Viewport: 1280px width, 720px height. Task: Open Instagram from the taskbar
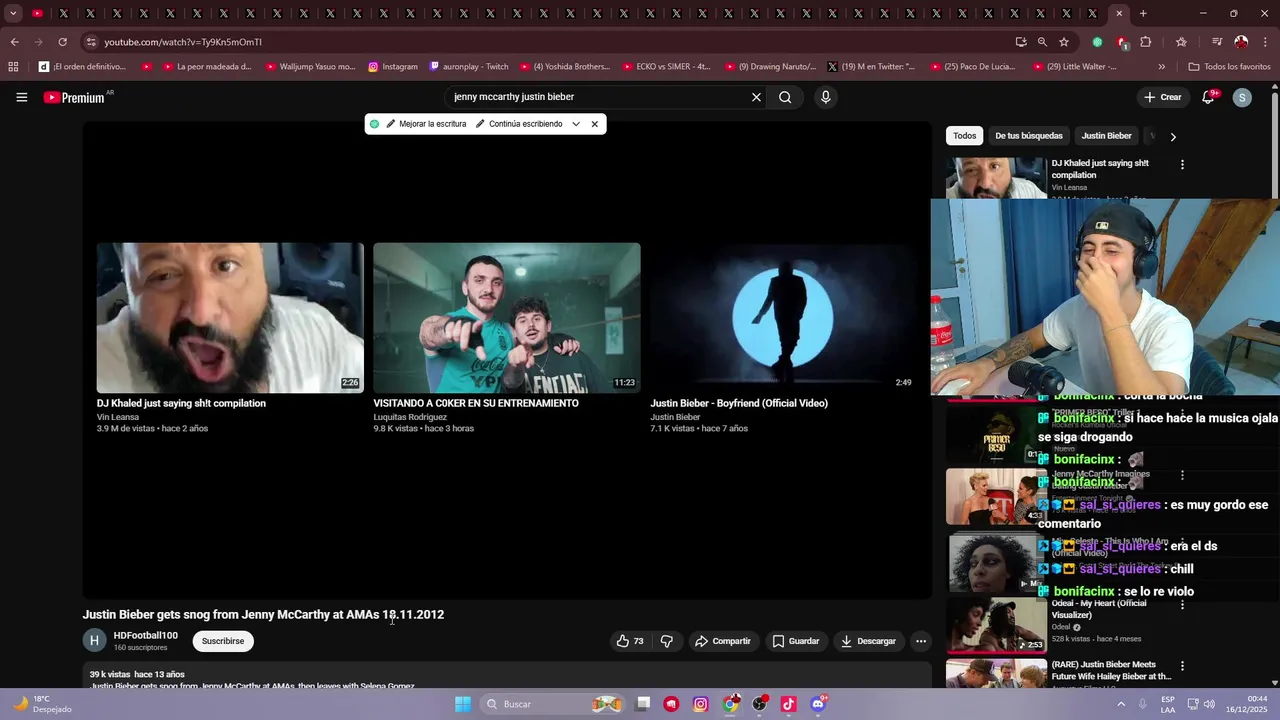(x=701, y=704)
